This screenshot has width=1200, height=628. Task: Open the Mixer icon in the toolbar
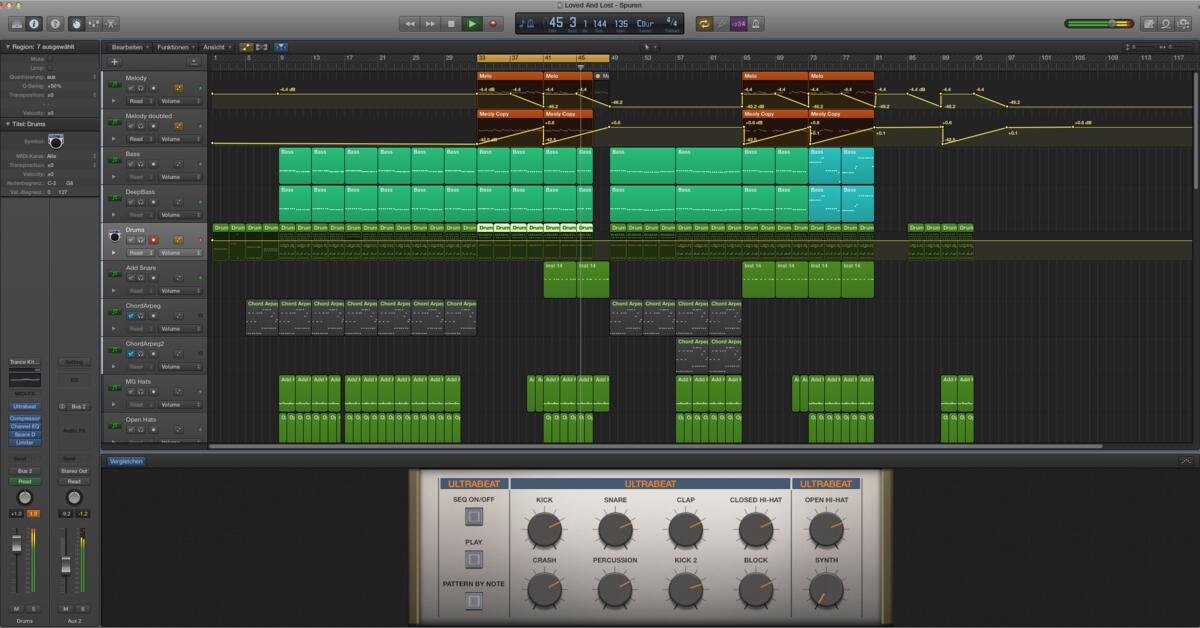click(x=93, y=23)
